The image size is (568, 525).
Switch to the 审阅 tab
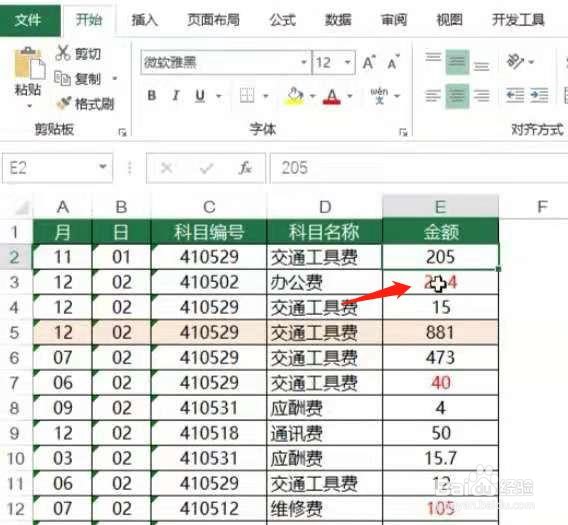point(394,20)
